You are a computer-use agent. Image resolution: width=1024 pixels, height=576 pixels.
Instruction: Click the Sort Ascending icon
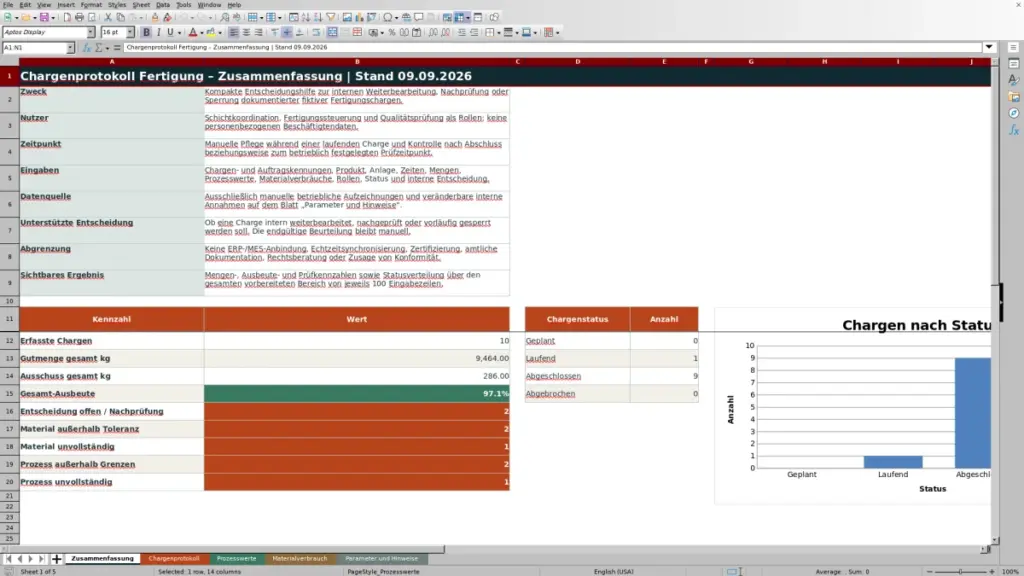click(x=306, y=18)
